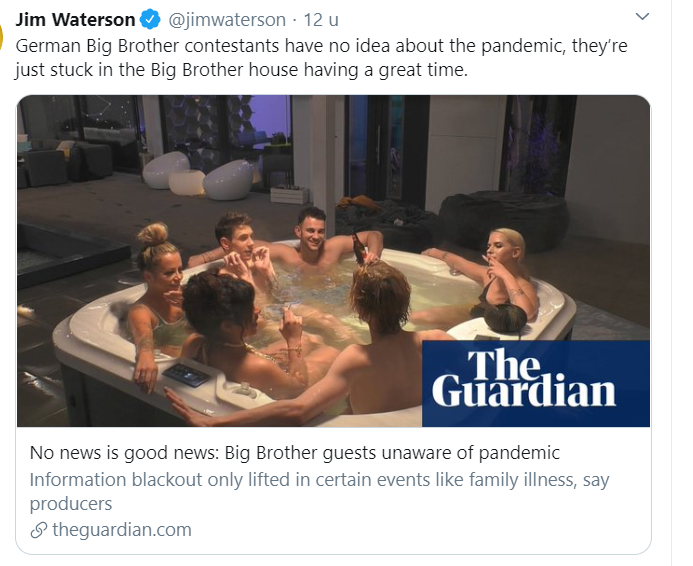Click the blue verified badge icon
The image size is (693, 566).
click(x=150, y=20)
